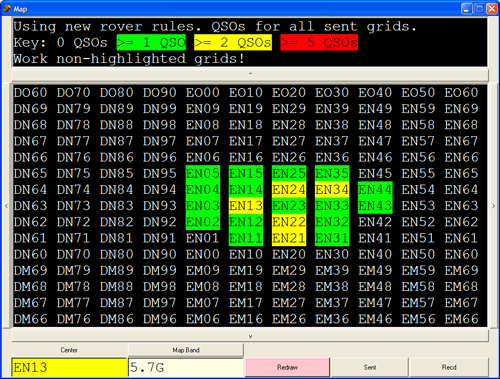The height and width of the screenshot is (379, 500).
Task: Select the yellow grid cell EN24
Action: pyautogui.click(x=289, y=190)
